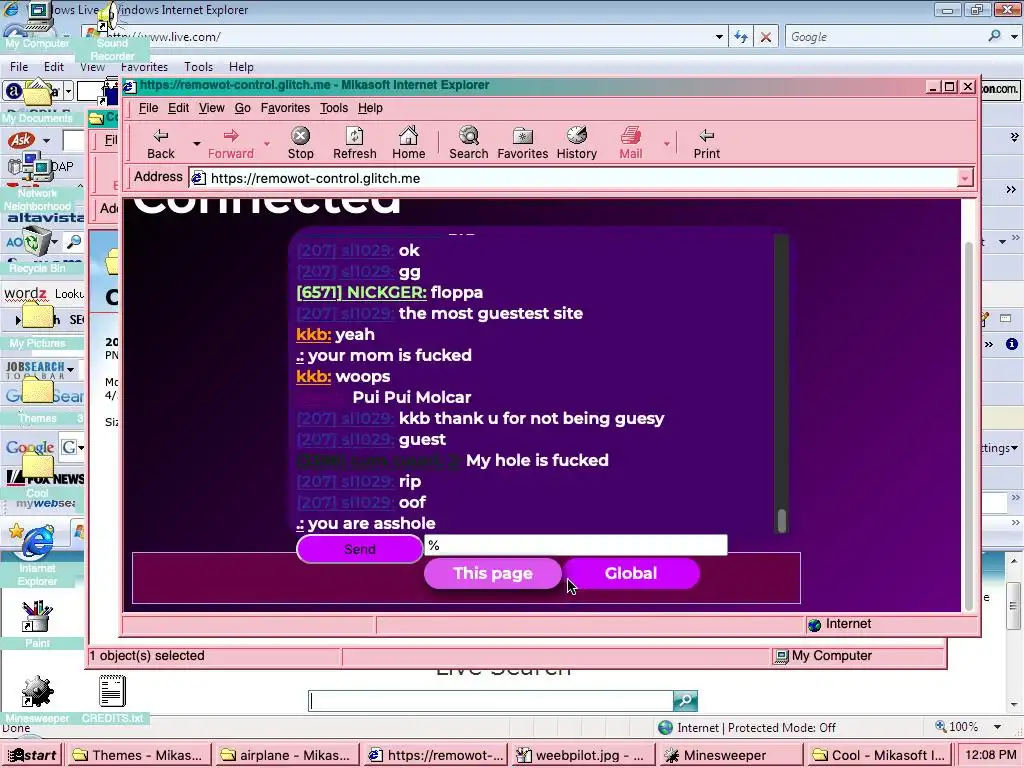Click the outer IE red stop icon
This screenshot has height=768, width=1024.
[765, 37]
